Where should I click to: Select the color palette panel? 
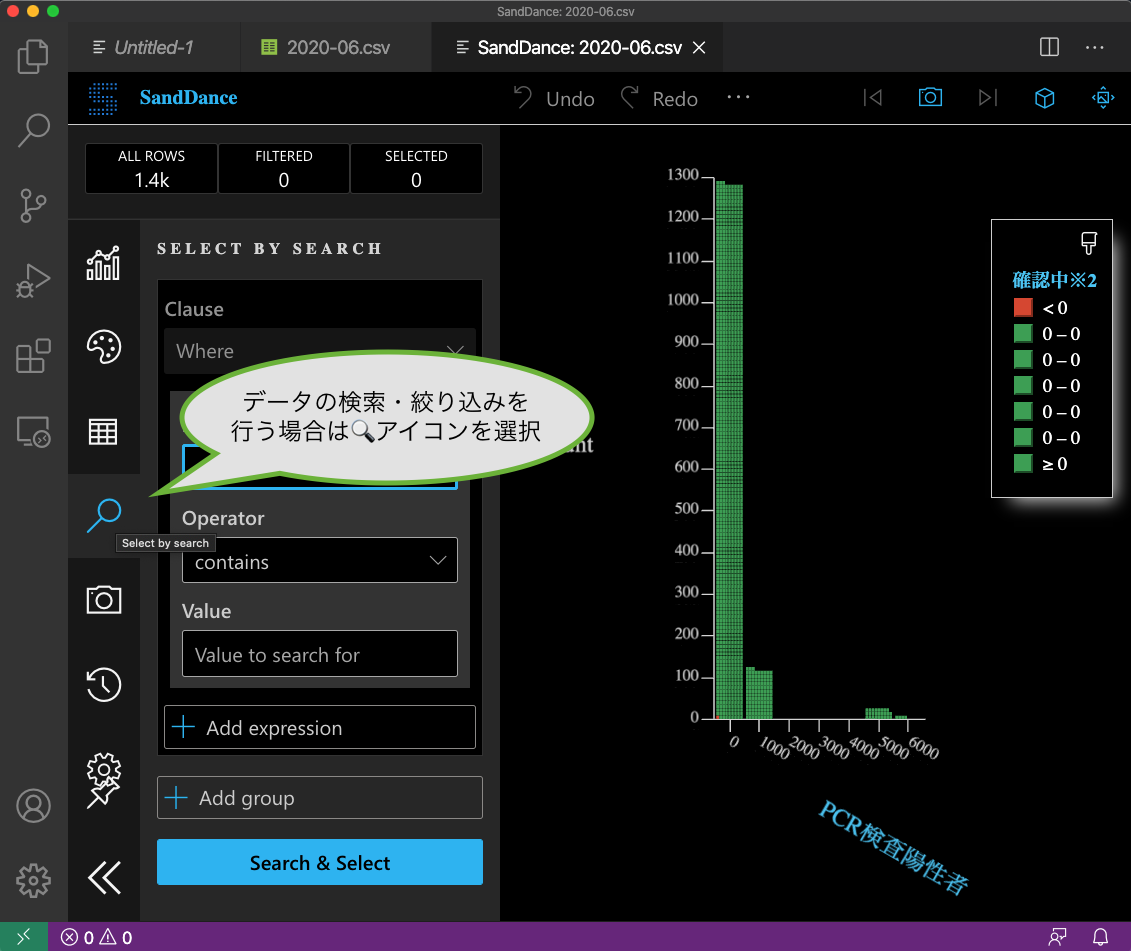[103, 347]
